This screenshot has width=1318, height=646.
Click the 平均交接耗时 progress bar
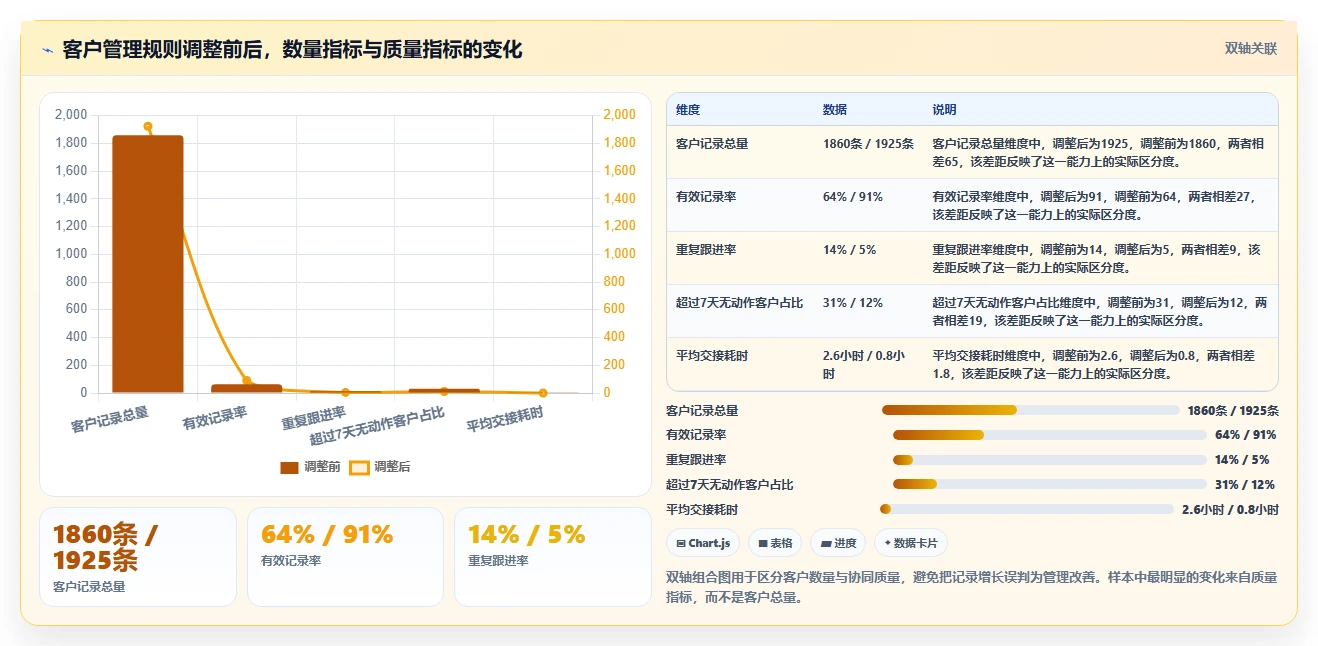click(1027, 509)
